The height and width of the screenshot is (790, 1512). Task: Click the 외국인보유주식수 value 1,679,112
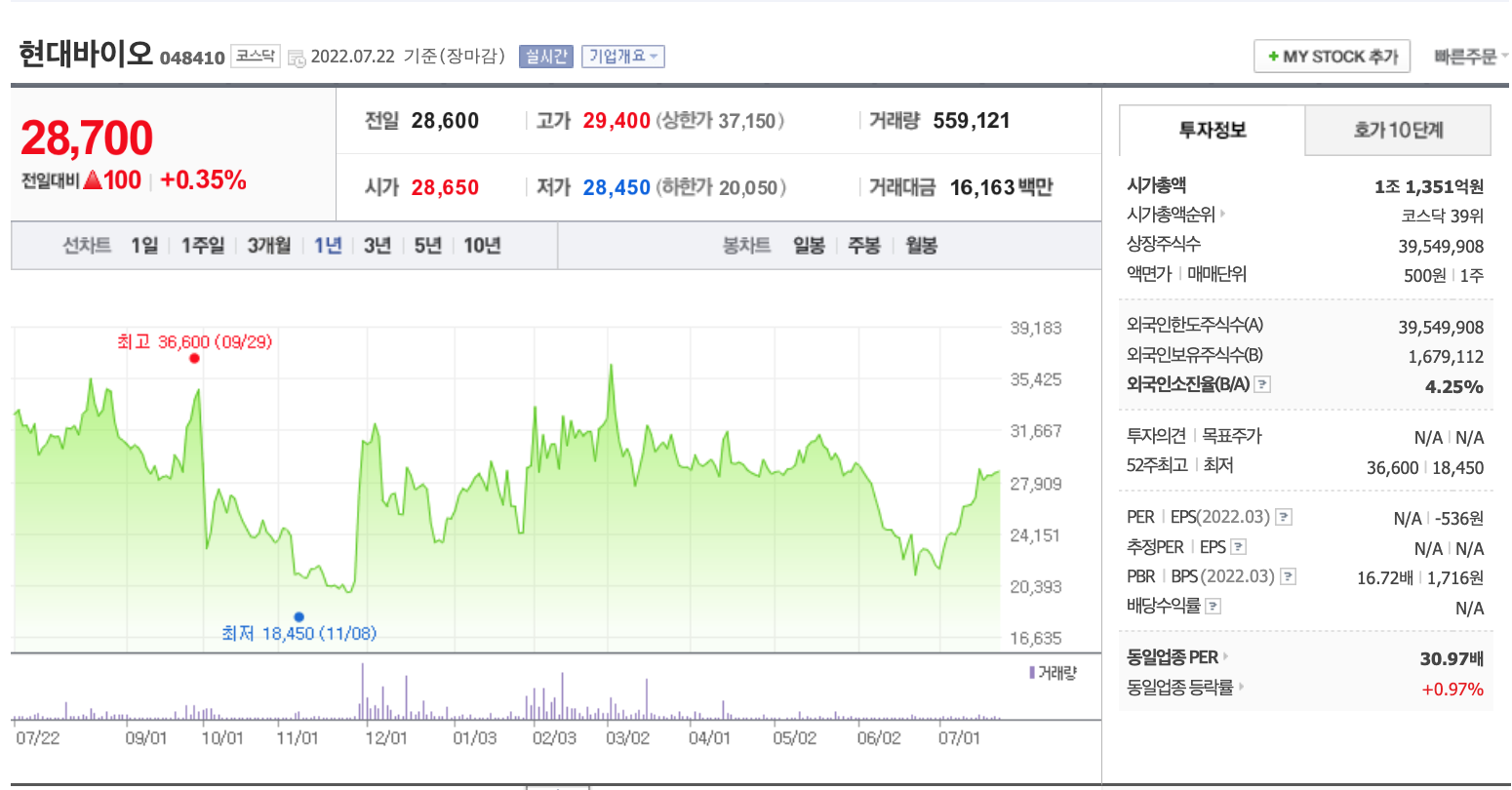pyautogui.click(x=1447, y=357)
